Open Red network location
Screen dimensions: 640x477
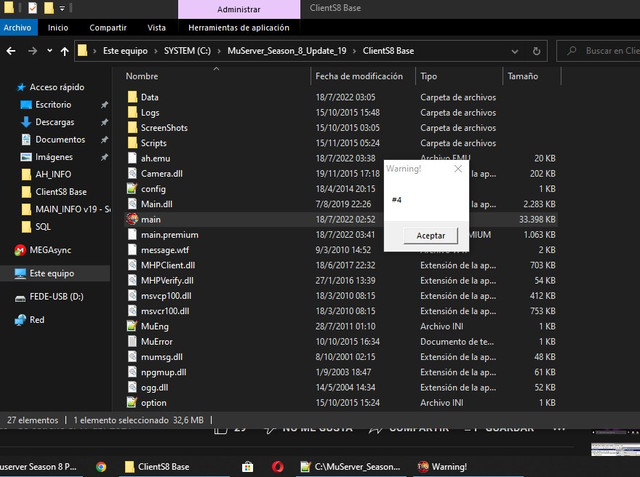37,320
